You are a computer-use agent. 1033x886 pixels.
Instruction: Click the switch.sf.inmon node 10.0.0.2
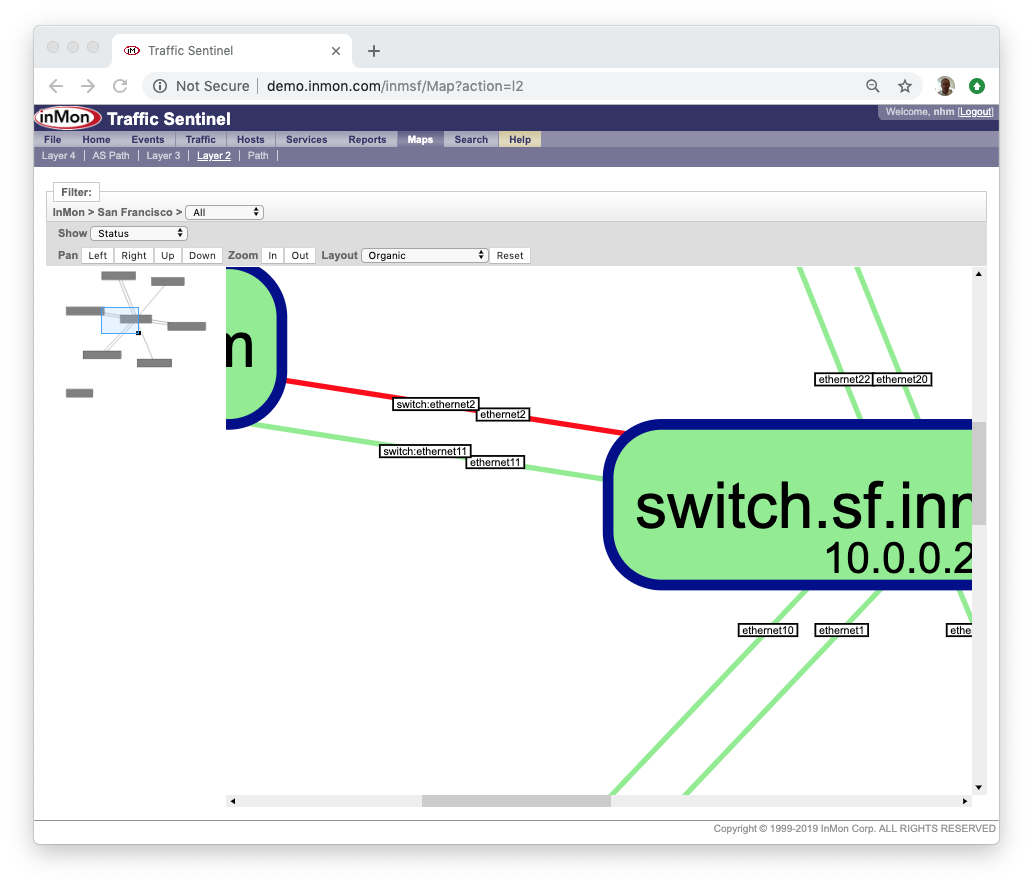(788, 505)
